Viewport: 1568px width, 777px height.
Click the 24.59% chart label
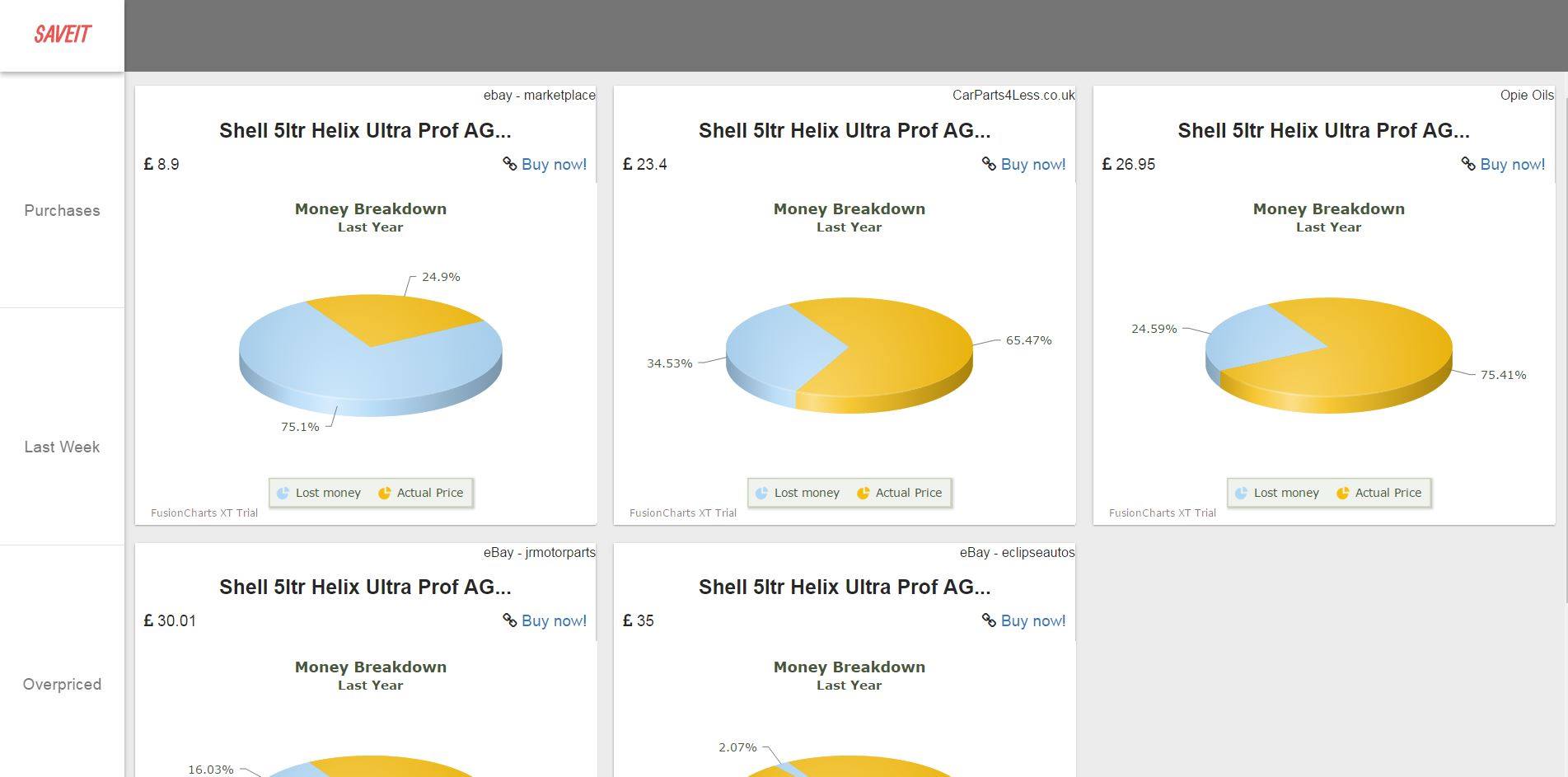(1154, 329)
